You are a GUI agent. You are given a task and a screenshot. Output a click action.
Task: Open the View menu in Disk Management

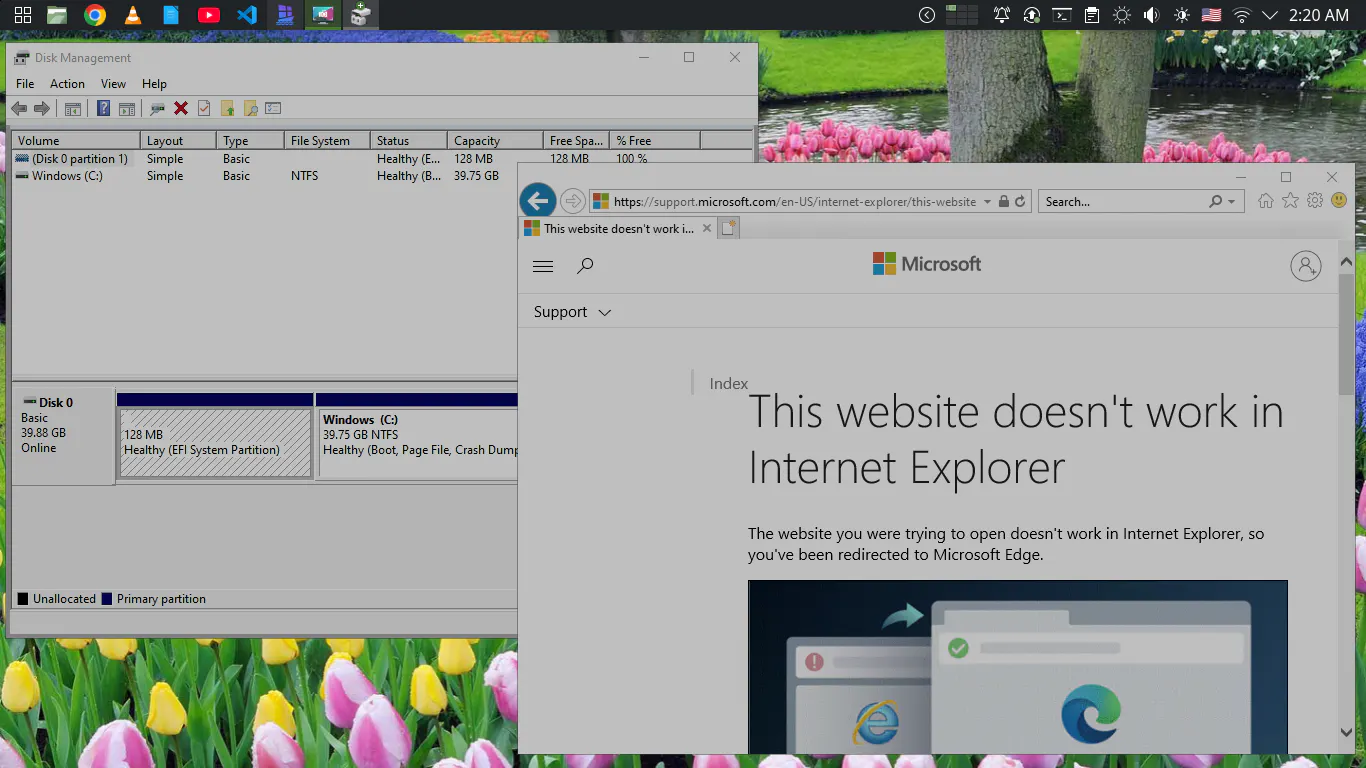[114, 84]
